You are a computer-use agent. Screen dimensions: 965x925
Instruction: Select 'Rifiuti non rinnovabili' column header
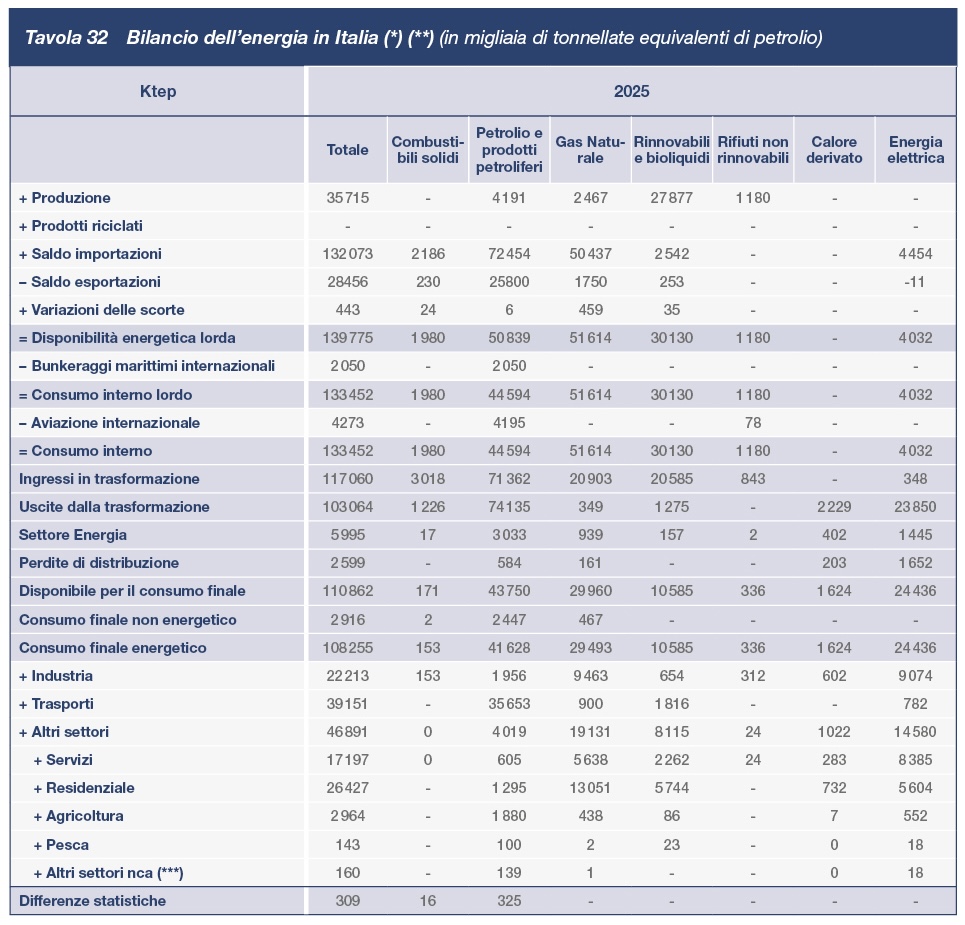coord(753,150)
